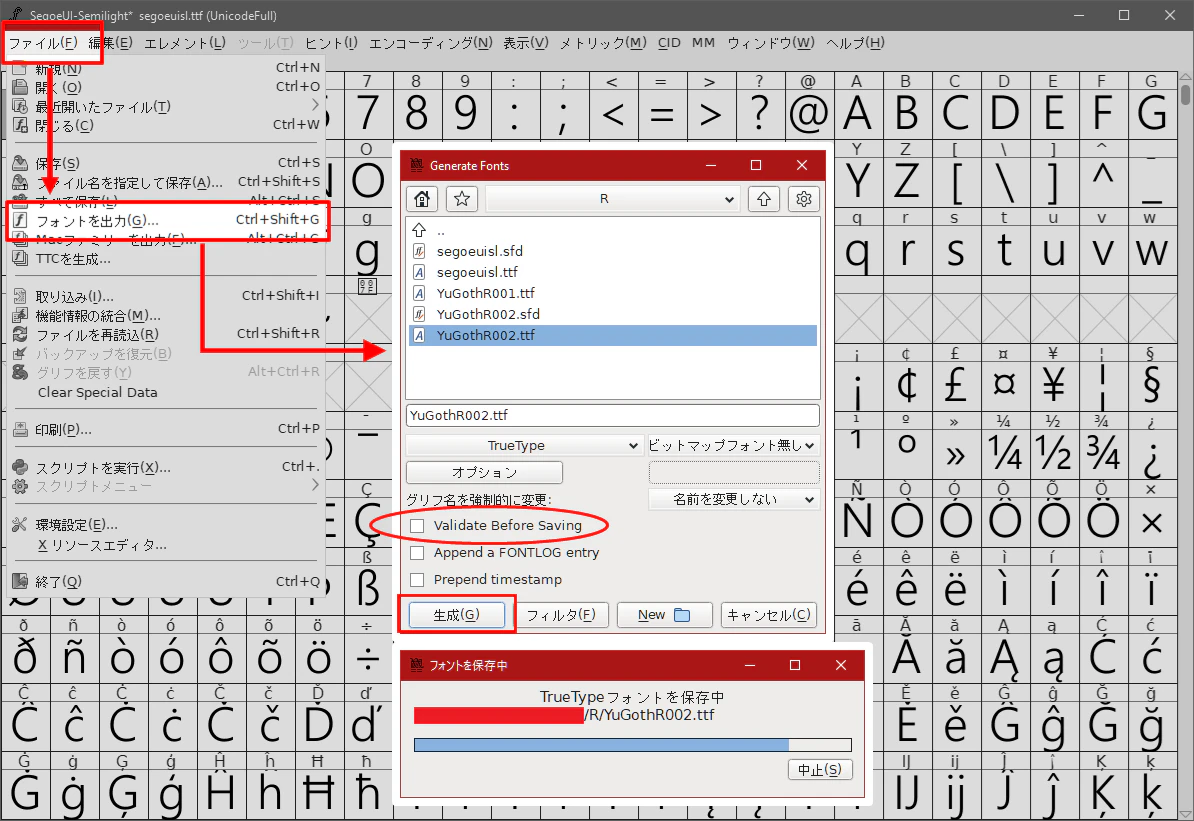This screenshot has height=821, width=1194.
Task: Select the glyph cell for ¥ yen sign
Action: click(x=1053, y=385)
